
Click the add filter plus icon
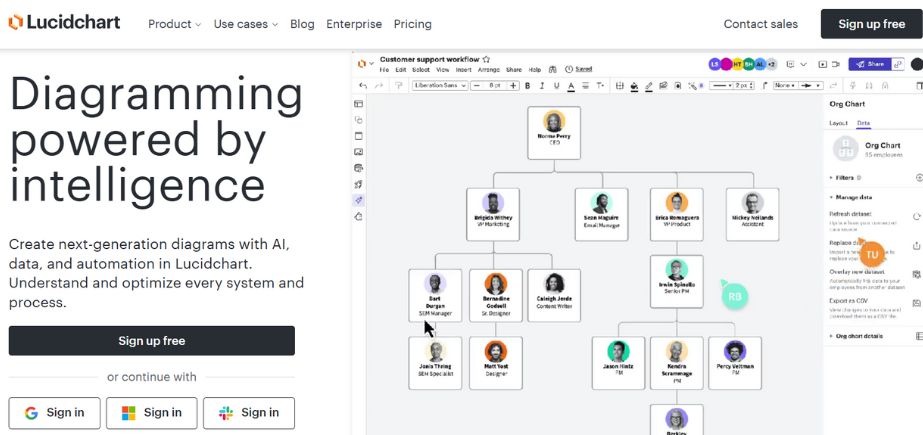pos(919,177)
